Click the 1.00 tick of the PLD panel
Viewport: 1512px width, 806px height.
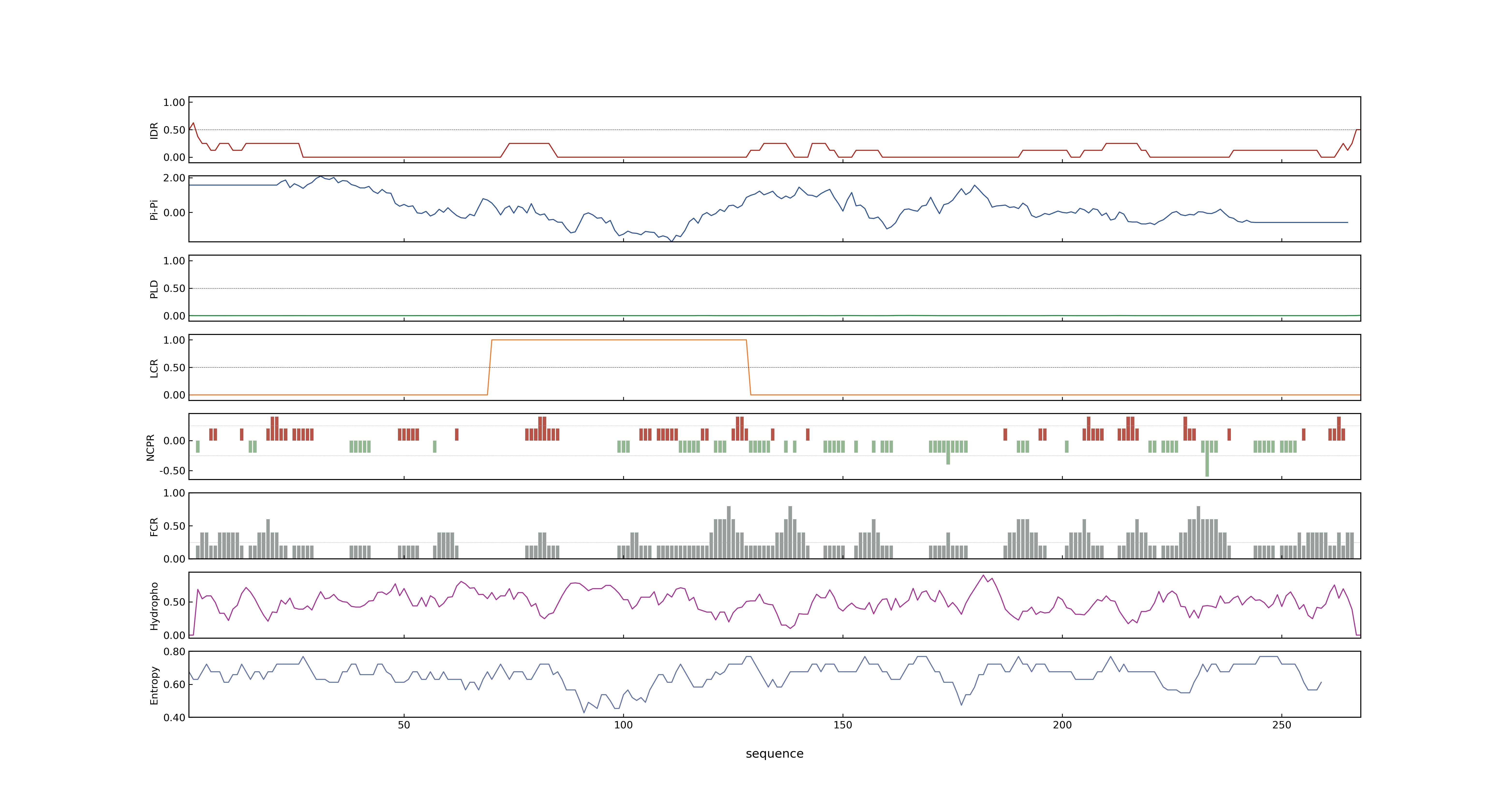point(174,261)
